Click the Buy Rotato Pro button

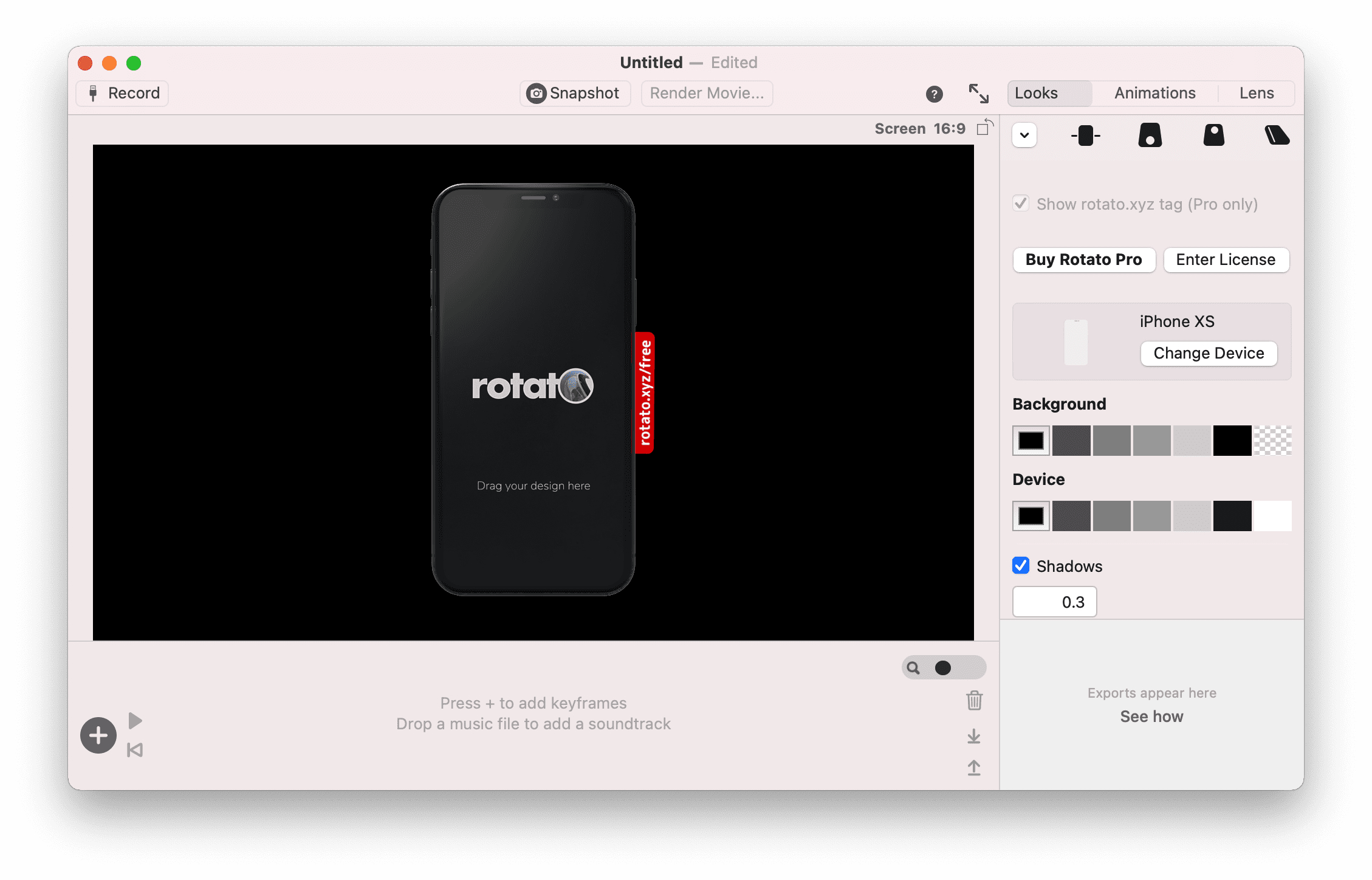point(1083,260)
